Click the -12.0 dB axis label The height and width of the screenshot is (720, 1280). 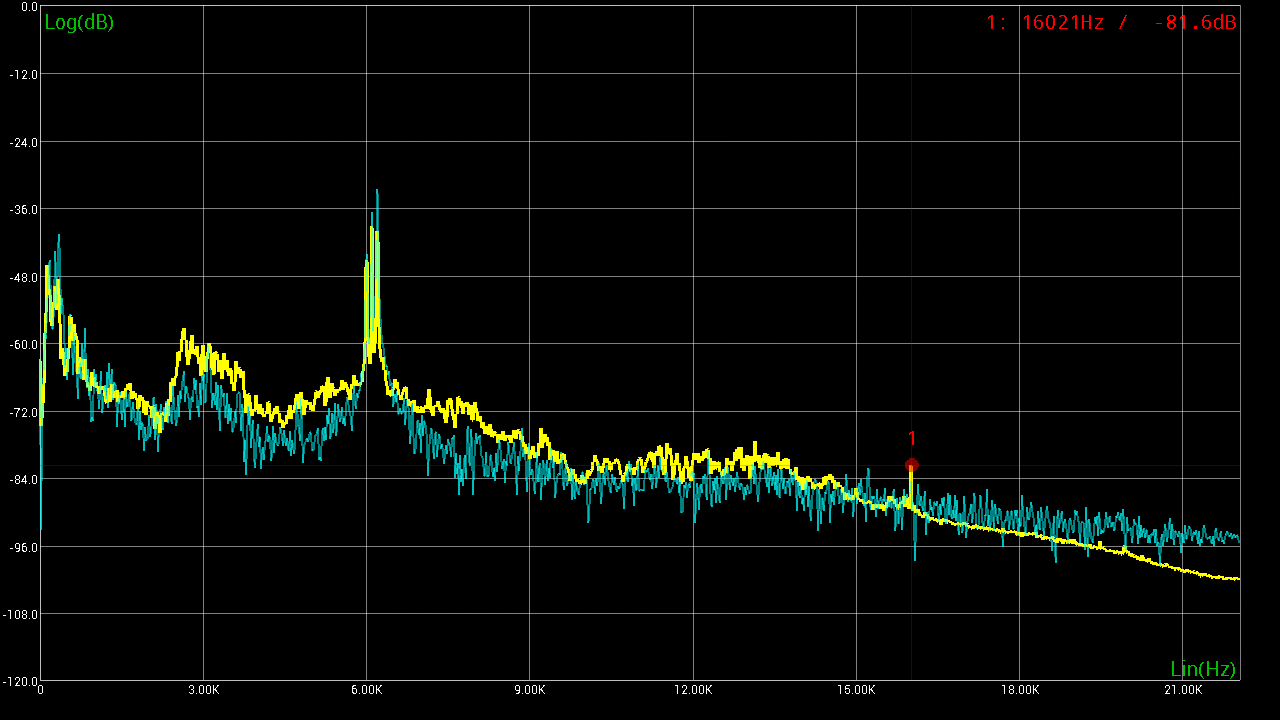pyautogui.click(x=21, y=75)
